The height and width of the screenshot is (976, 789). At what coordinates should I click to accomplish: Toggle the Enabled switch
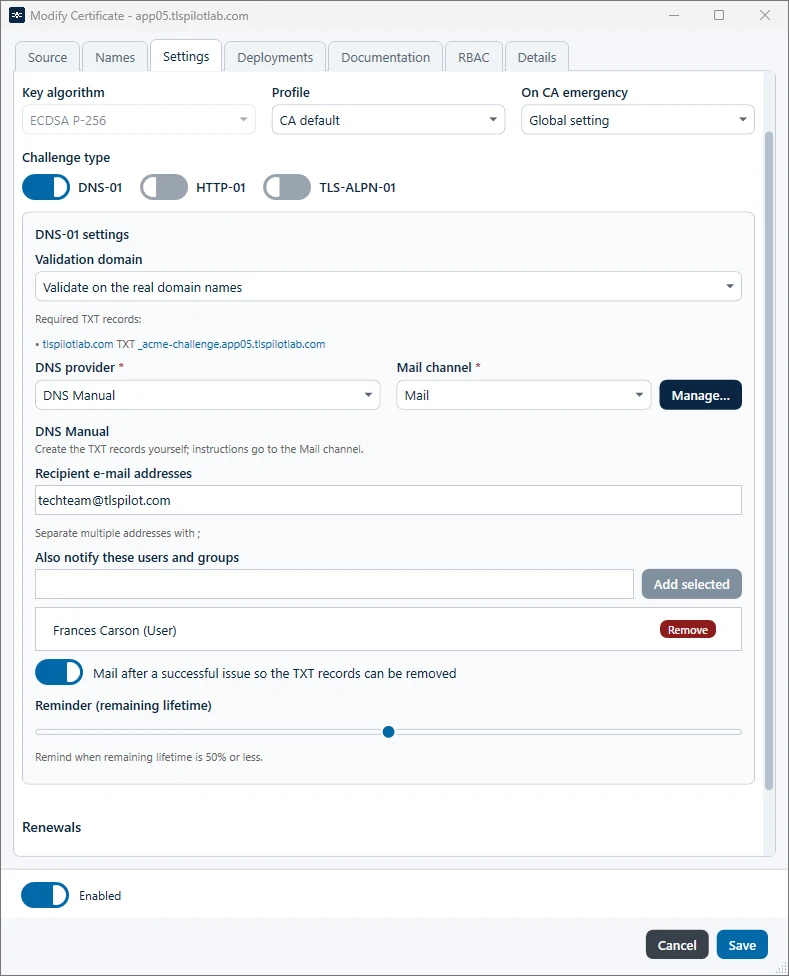pos(45,894)
